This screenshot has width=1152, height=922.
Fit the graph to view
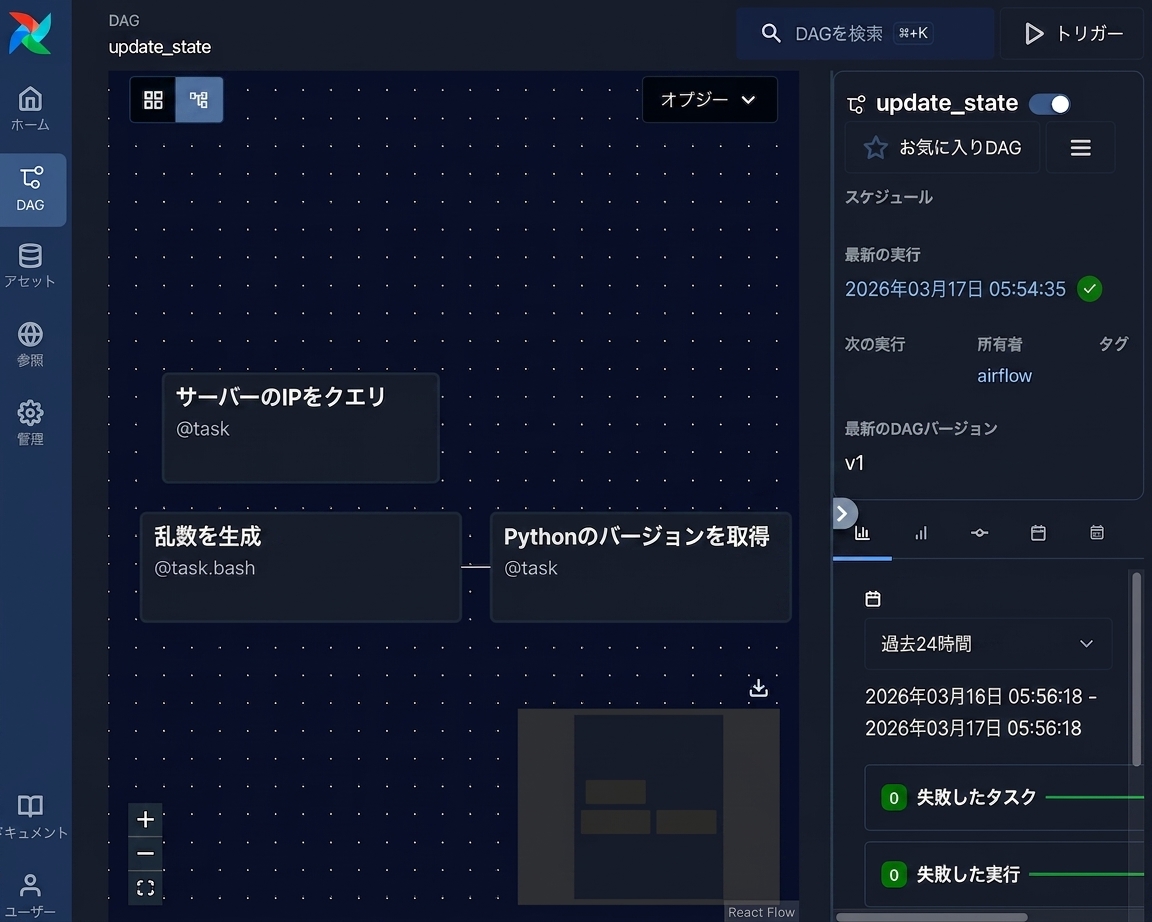[x=145, y=888]
